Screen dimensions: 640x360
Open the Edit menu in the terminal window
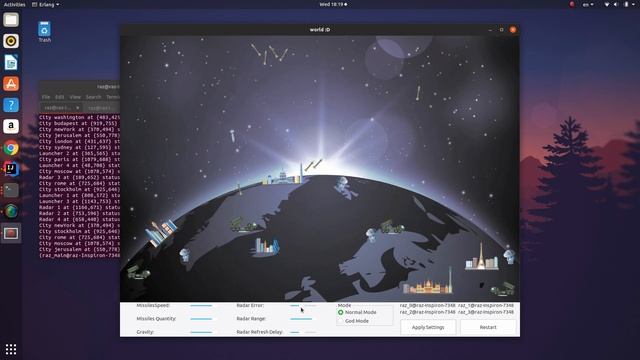tap(60, 97)
